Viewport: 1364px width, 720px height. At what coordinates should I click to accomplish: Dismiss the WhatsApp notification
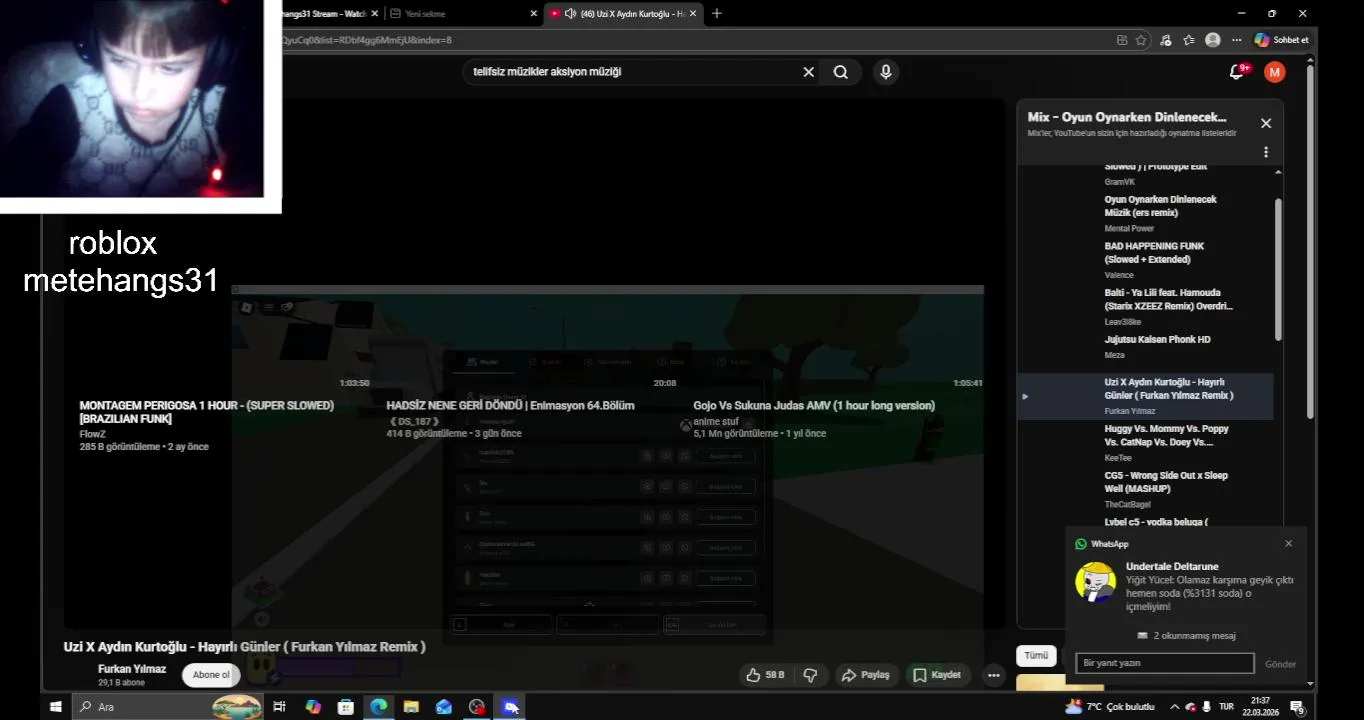1288,544
